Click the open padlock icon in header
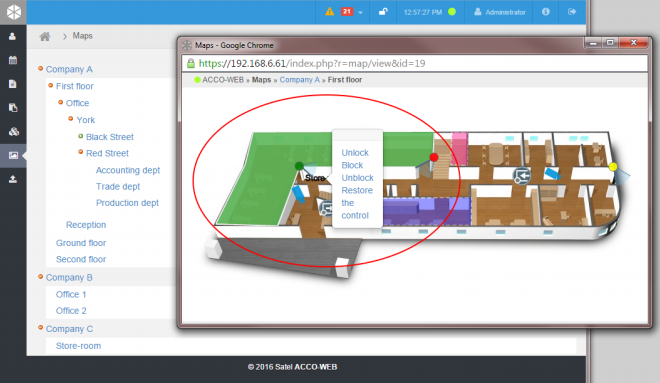Image resolution: width=660 pixels, height=383 pixels. 383,12
